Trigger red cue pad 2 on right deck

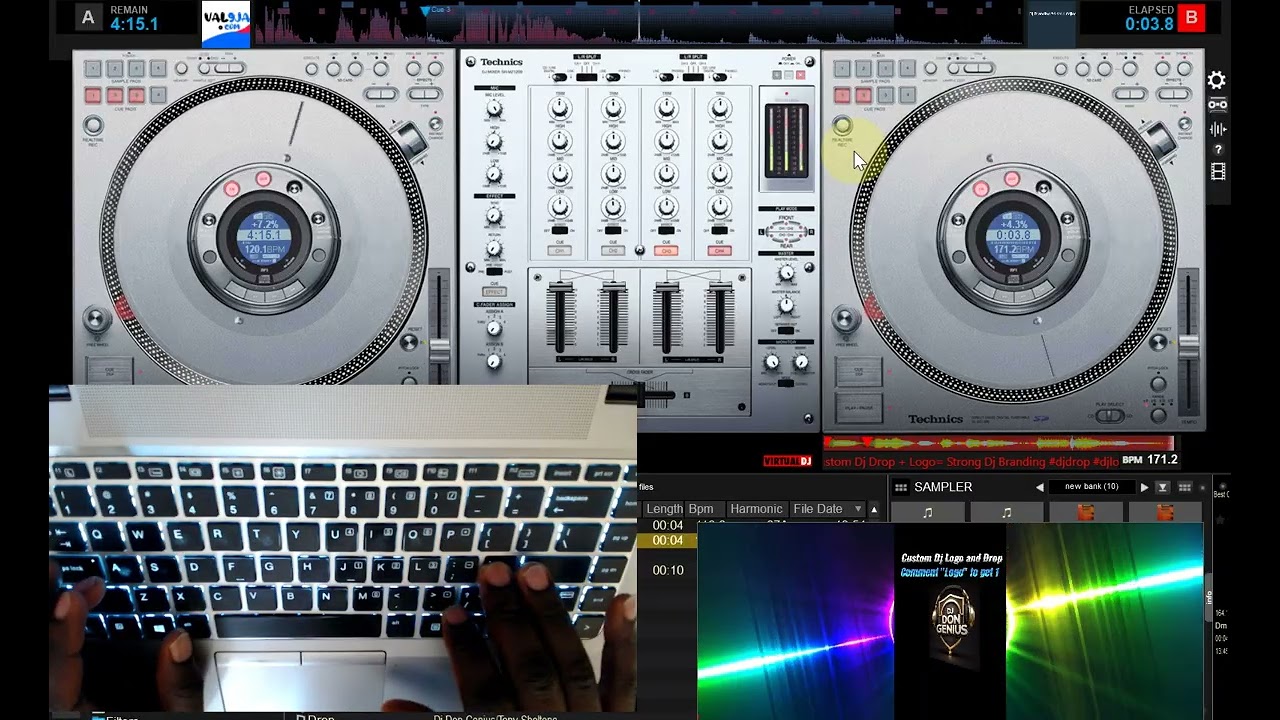864,95
